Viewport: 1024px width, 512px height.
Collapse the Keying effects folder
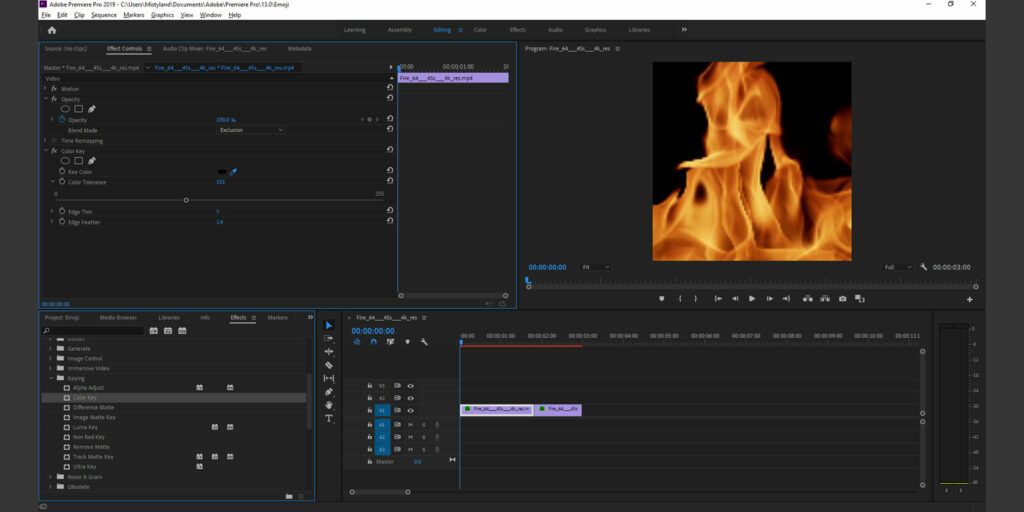tap(50, 378)
